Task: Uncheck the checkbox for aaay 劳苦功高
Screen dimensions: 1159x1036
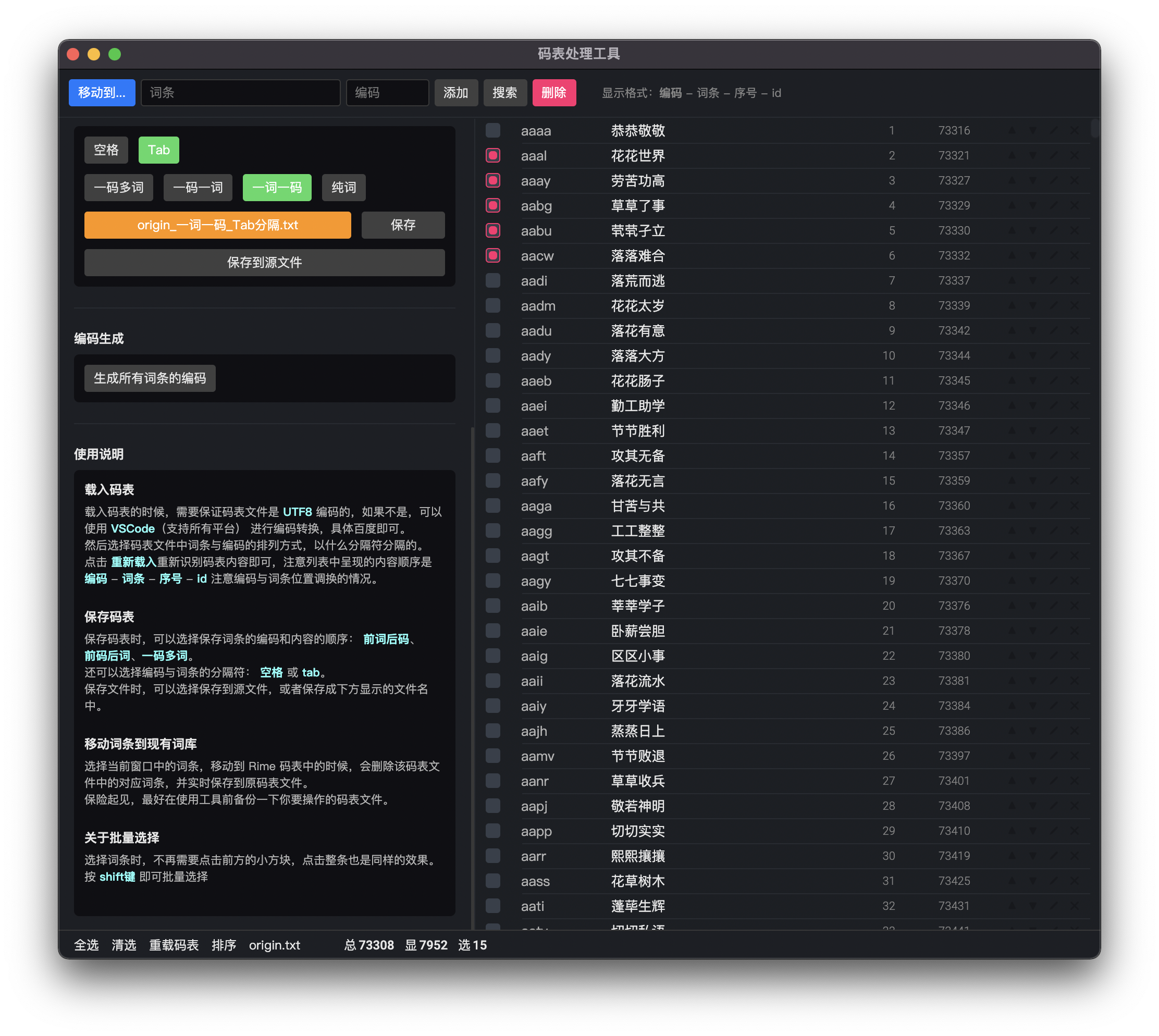Action: (493, 180)
